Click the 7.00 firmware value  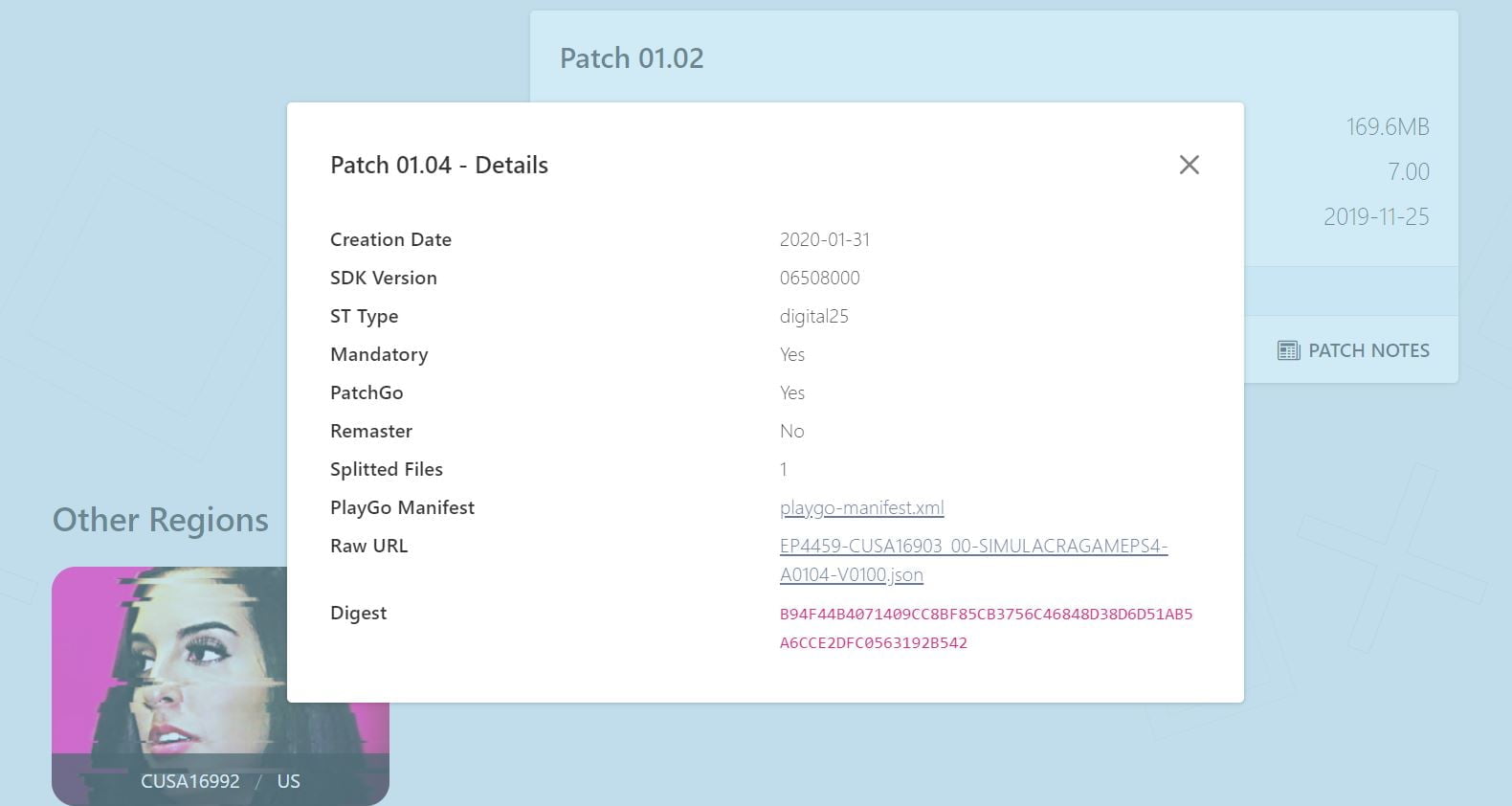coord(1408,171)
